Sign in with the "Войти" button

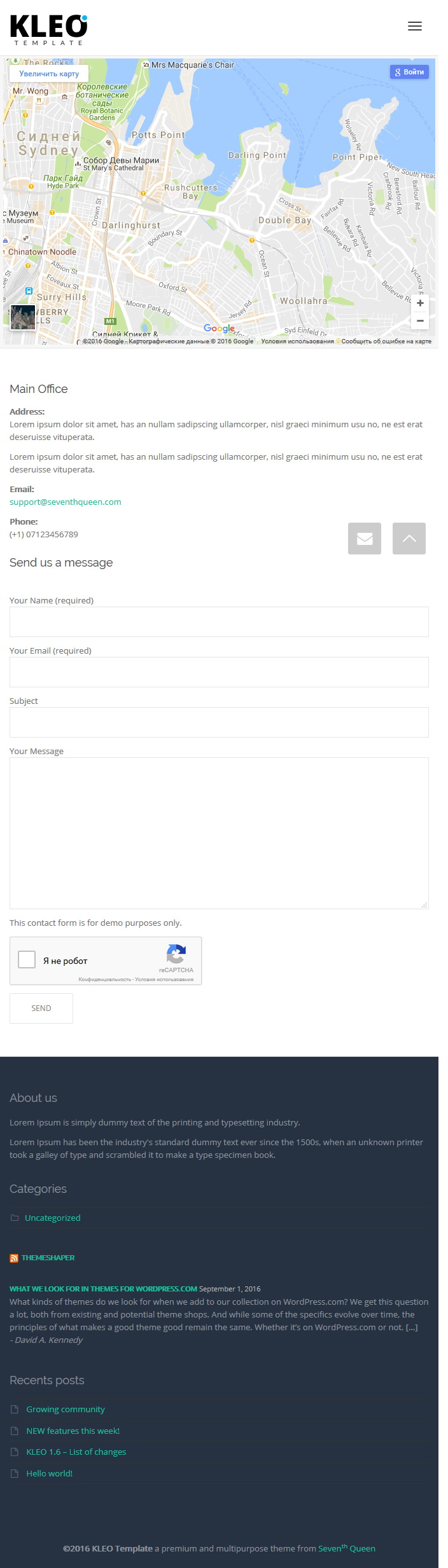click(x=409, y=72)
